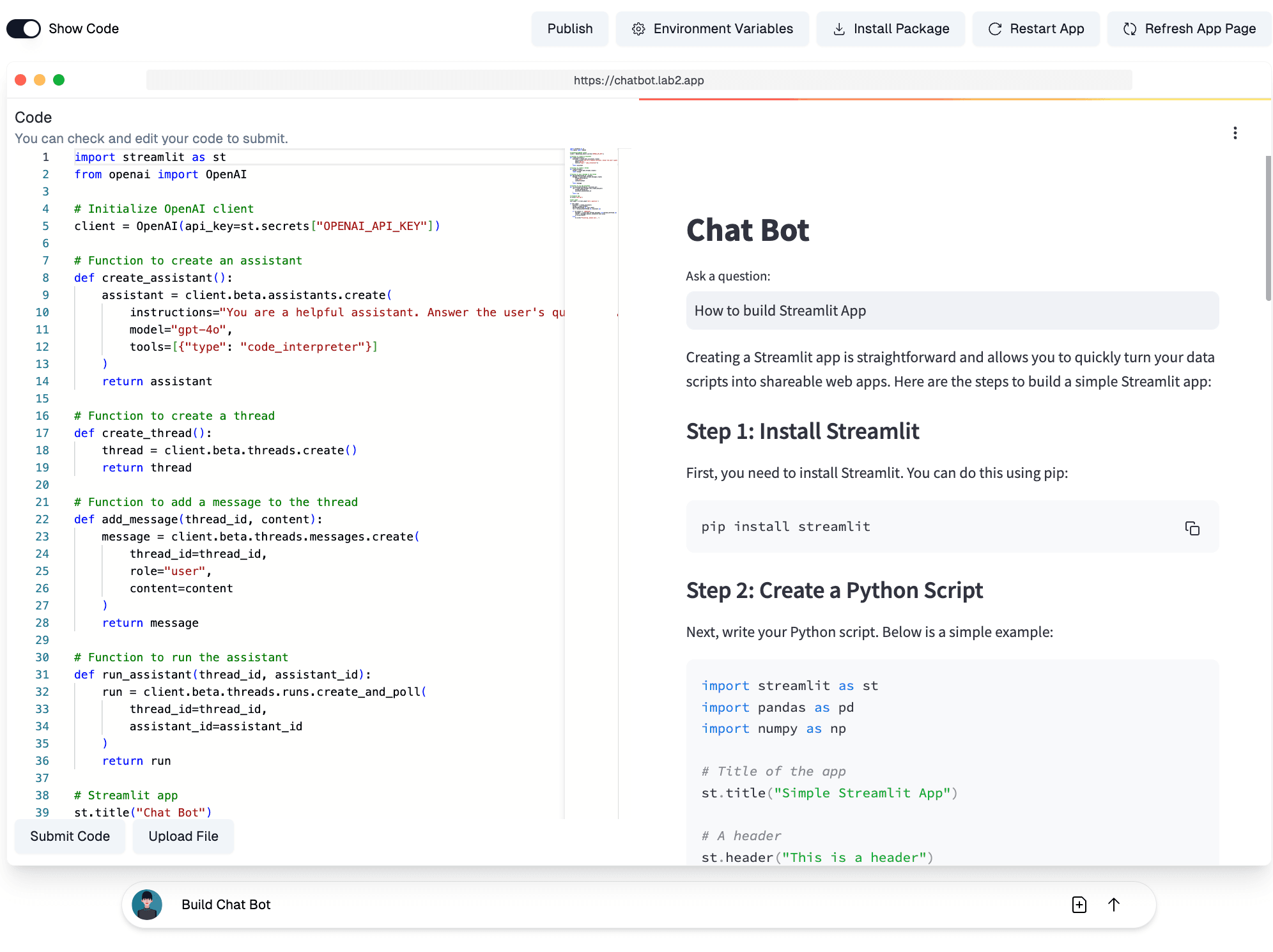Click the 'st.title("Chat Bot")' editor line
The image size is (1273, 952).
pyautogui.click(x=143, y=813)
